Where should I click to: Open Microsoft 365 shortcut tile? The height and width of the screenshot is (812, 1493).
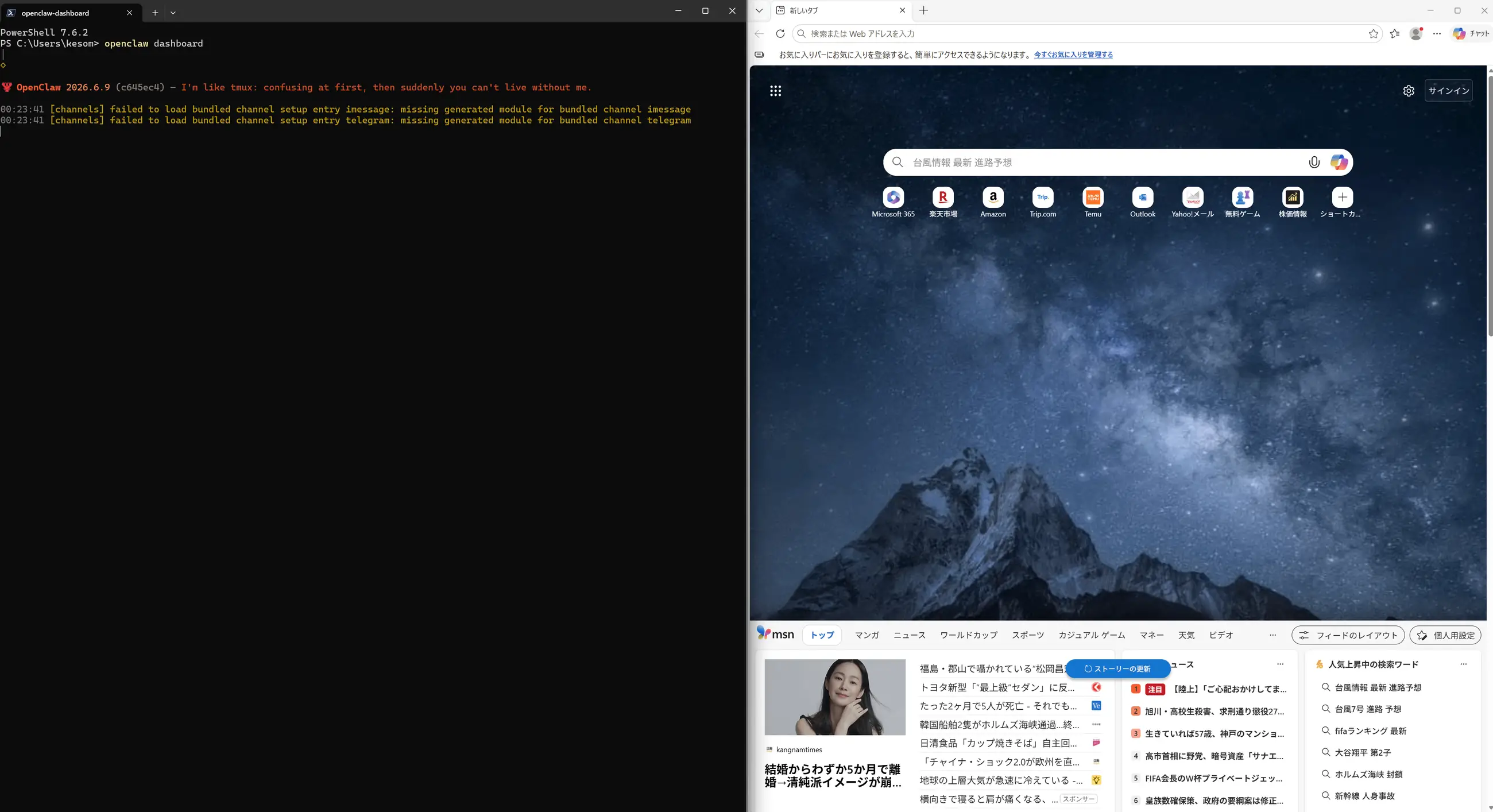pyautogui.click(x=893, y=202)
